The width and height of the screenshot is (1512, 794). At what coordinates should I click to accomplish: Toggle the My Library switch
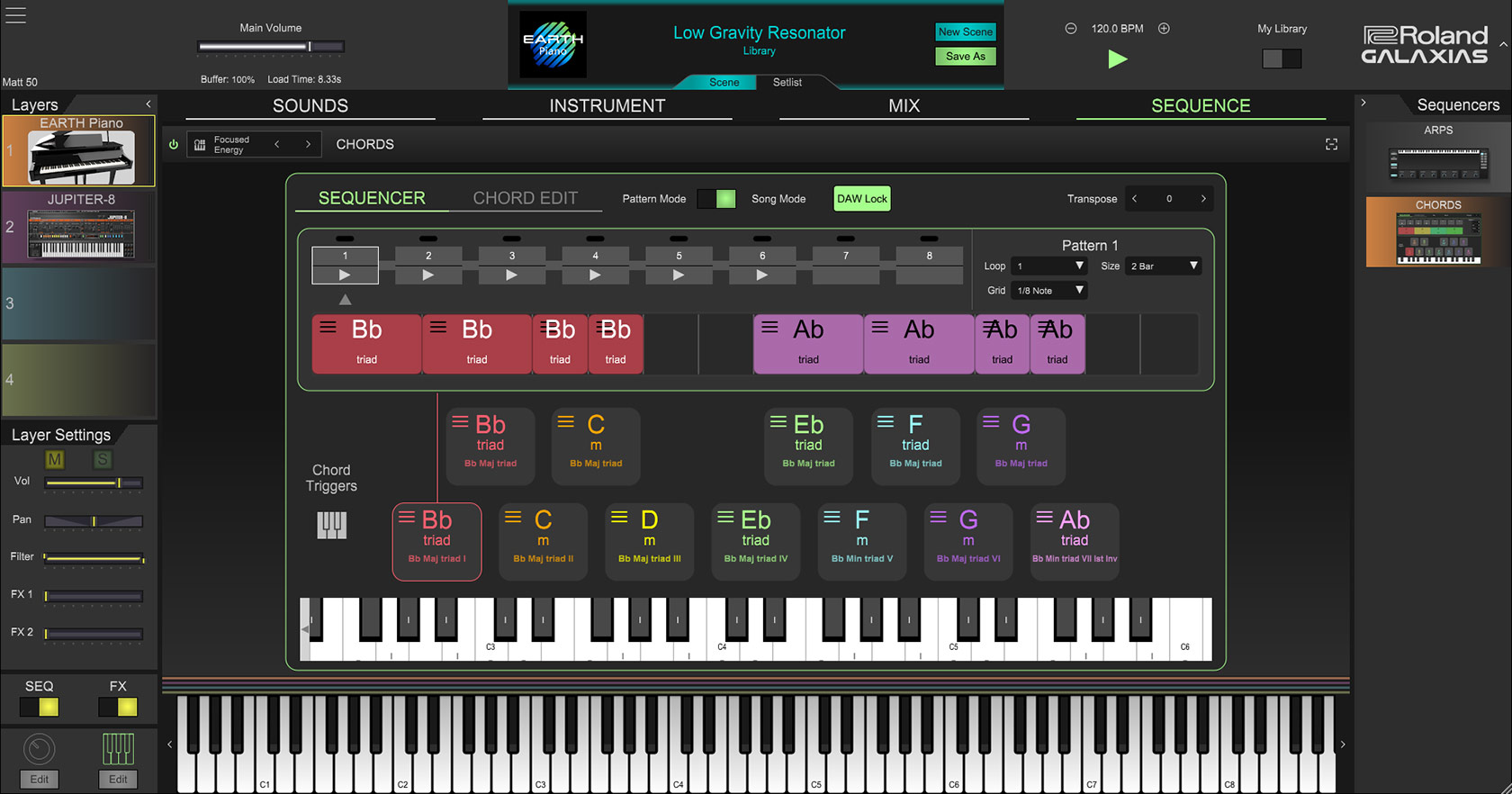1282,59
